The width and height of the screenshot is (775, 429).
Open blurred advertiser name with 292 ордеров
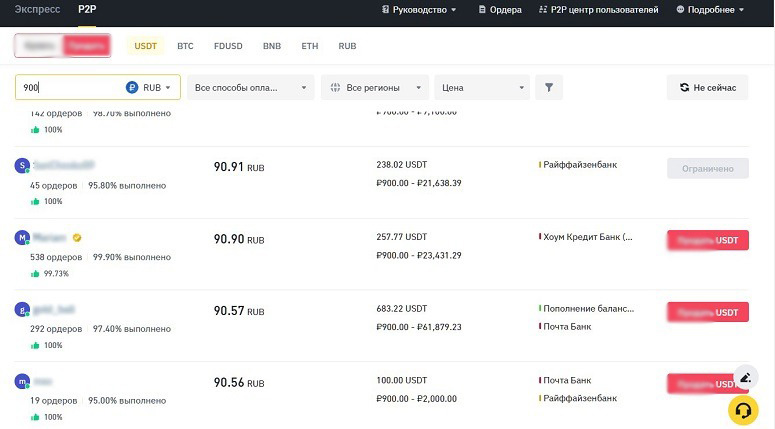[x=54, y=309]
